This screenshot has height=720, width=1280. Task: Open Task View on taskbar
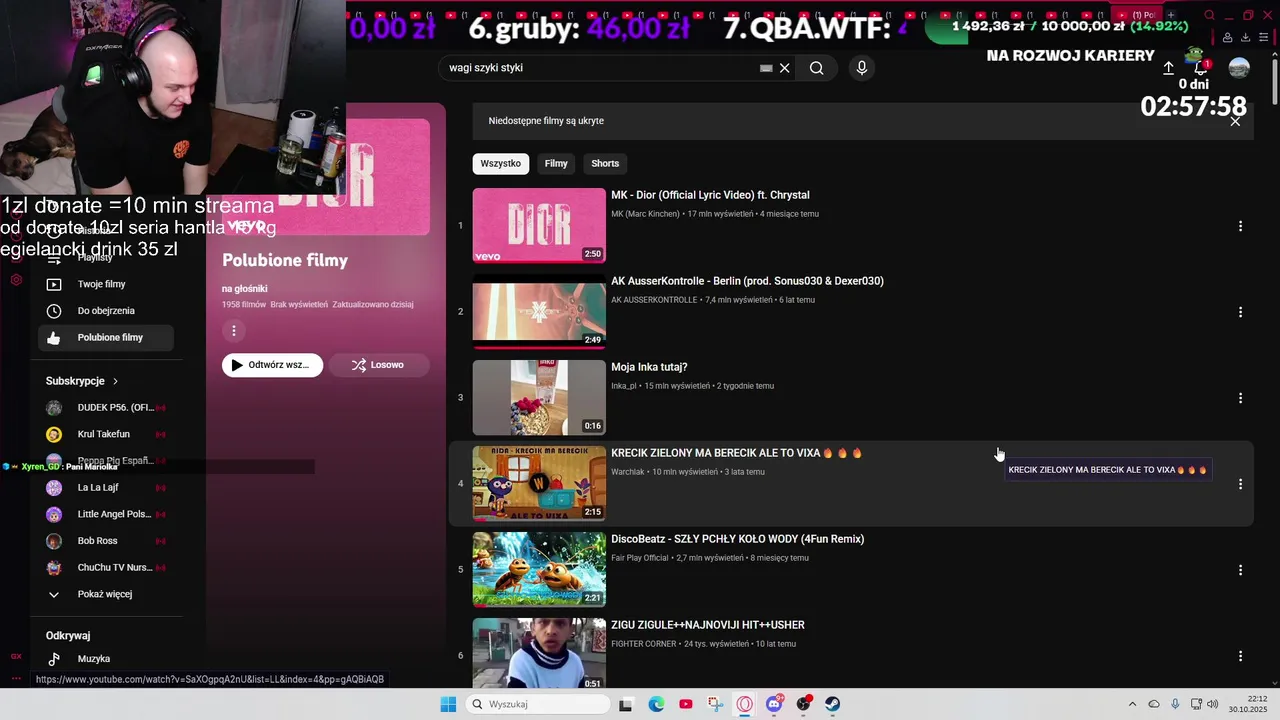click(x=626, y=704)
